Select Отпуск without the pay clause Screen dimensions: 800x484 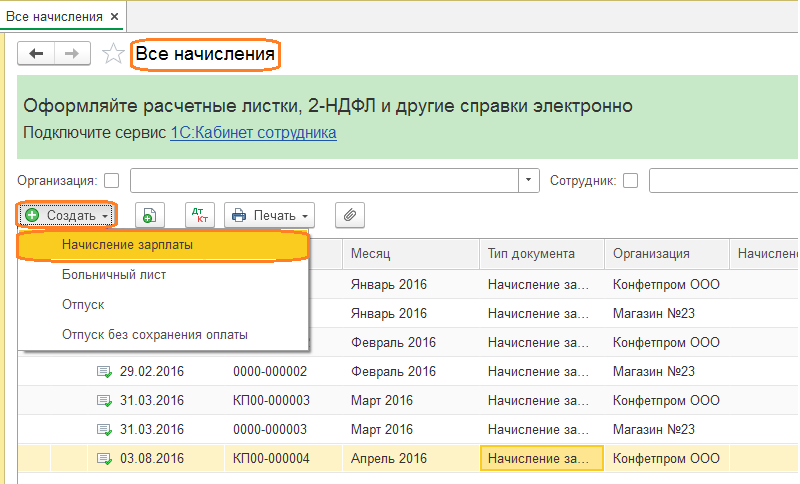(x=82, y=304)
